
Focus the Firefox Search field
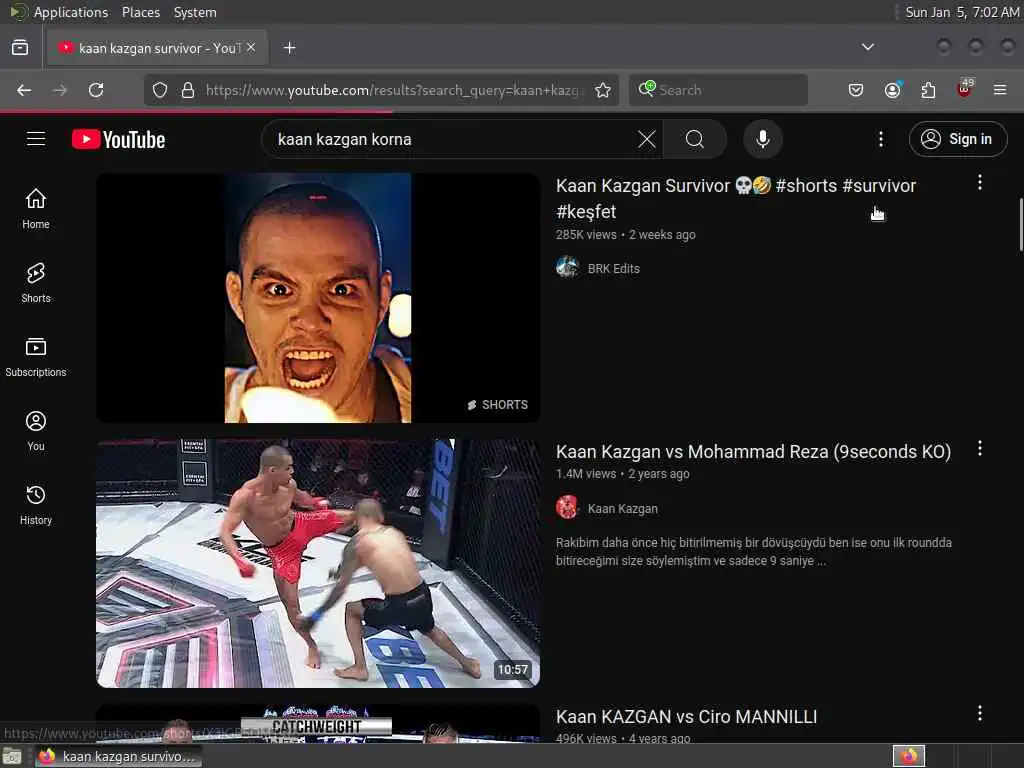pyautogui.click(x=718, y=90)
